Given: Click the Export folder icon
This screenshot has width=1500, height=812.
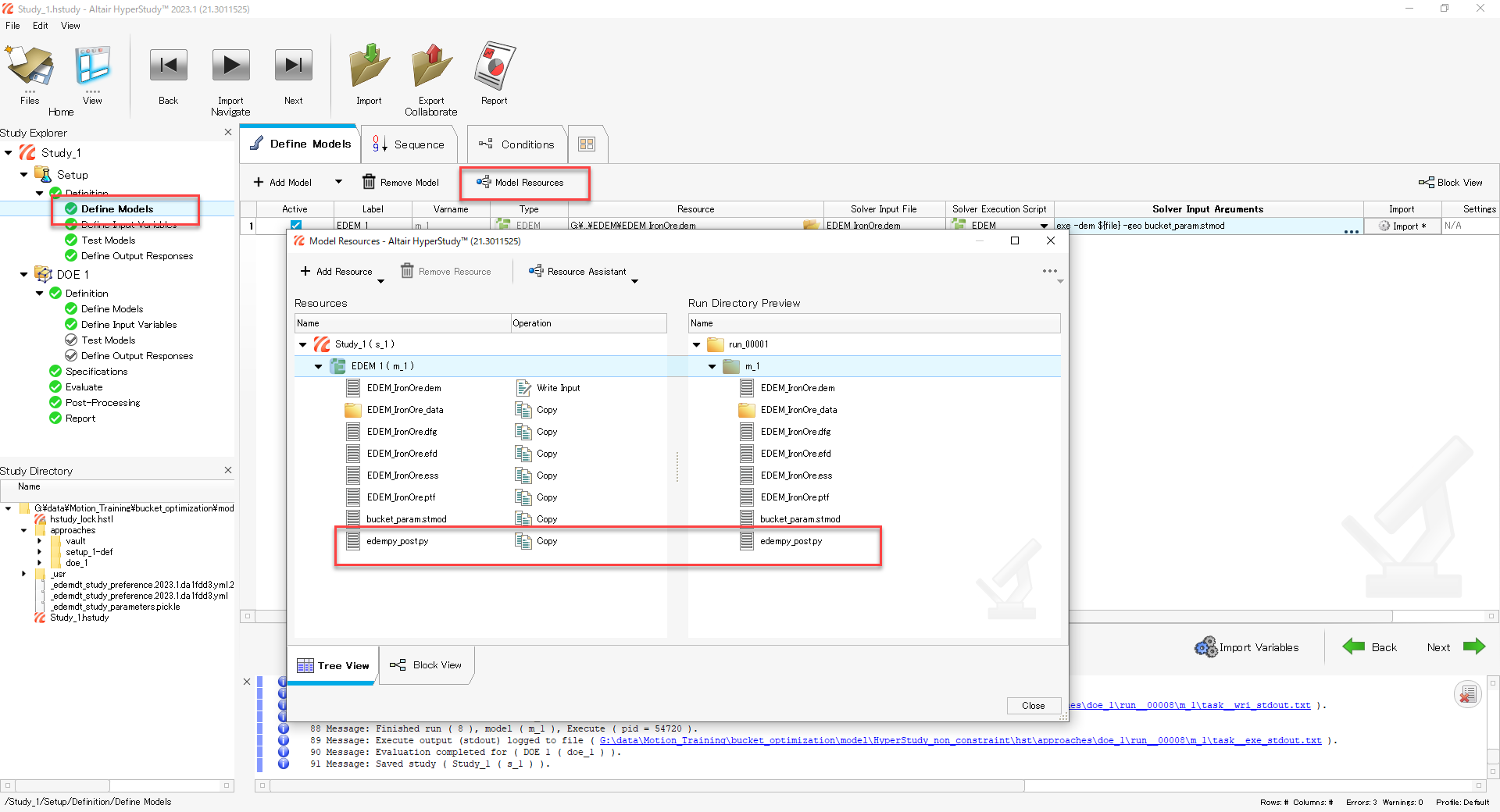Looking at the screenshot, I should 431,66.
